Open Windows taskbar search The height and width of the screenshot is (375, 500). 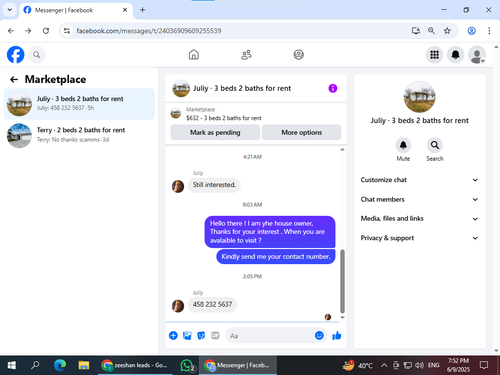coord(35,365)
